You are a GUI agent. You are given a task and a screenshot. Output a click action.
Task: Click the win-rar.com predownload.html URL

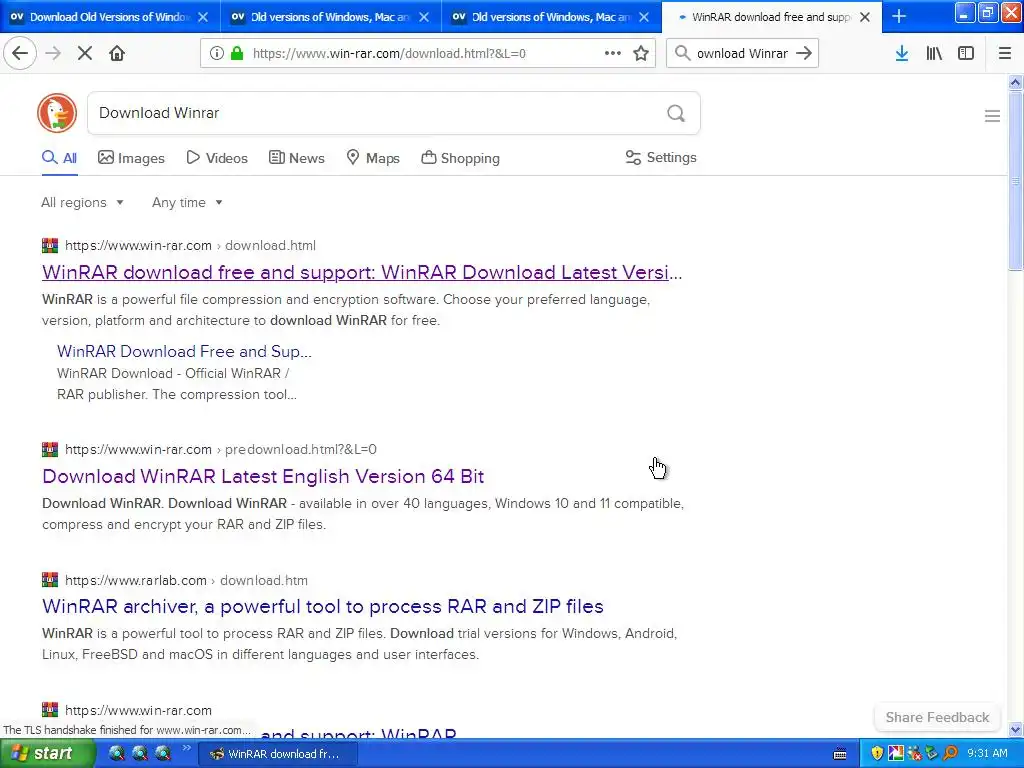pyautogui.click(x=221, y=449)
